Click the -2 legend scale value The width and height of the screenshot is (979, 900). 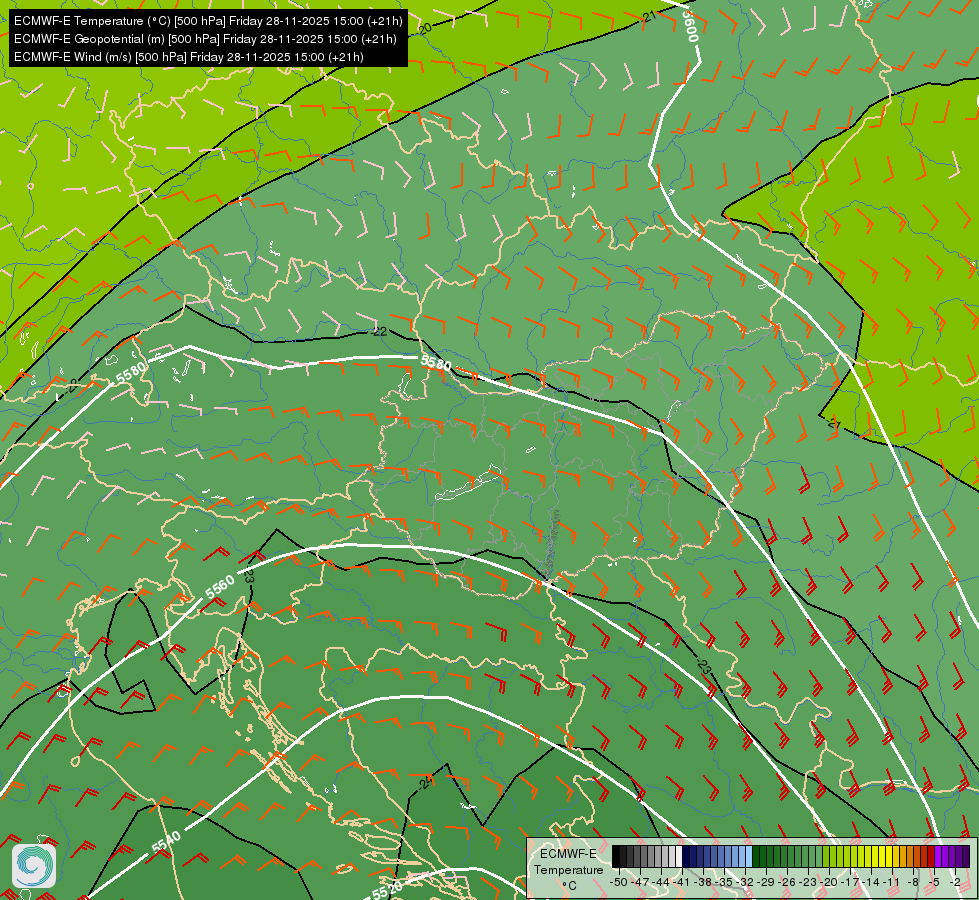click(x=955, y=882)
